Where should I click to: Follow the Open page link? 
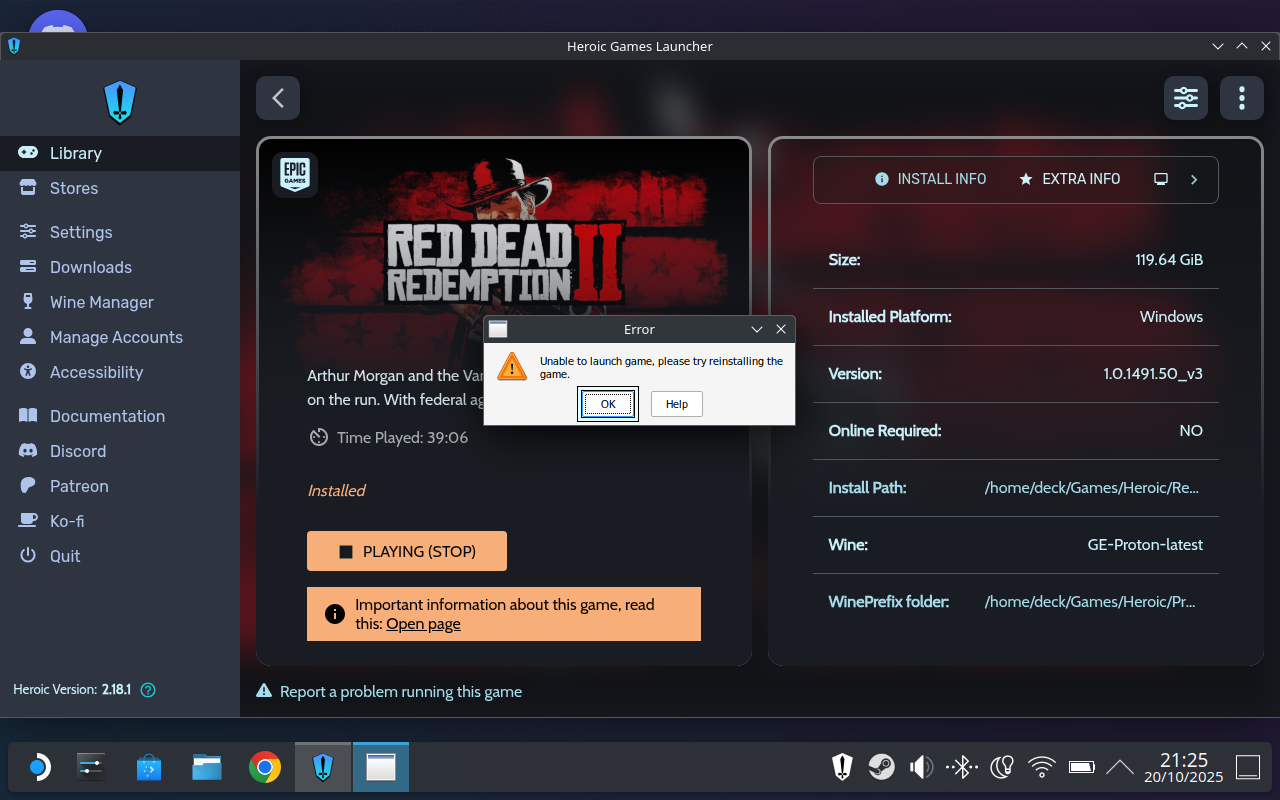click(x=423, y=624)
